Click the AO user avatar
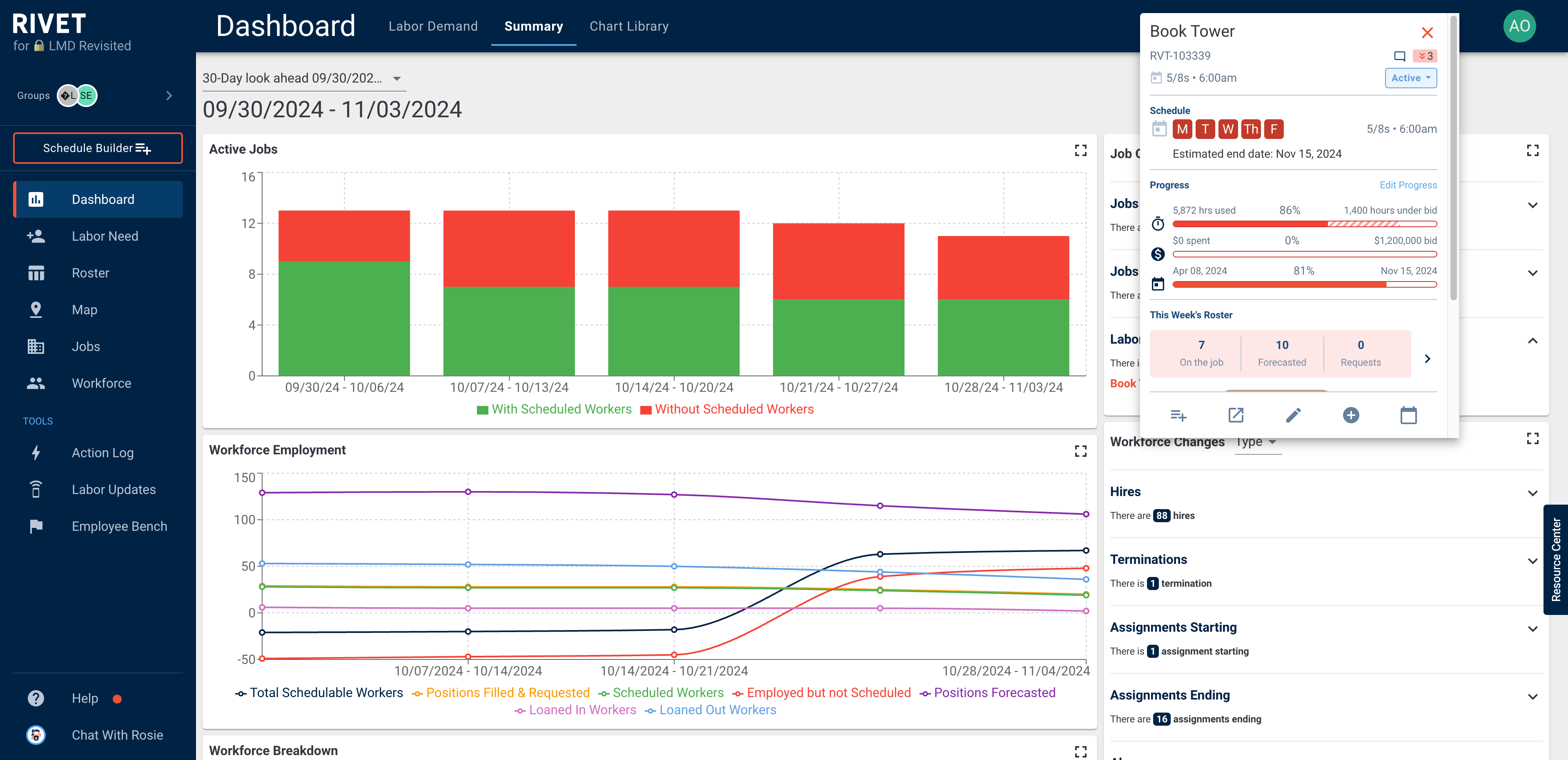Viewport: 1568px width, 760px height. (1519, 26)
